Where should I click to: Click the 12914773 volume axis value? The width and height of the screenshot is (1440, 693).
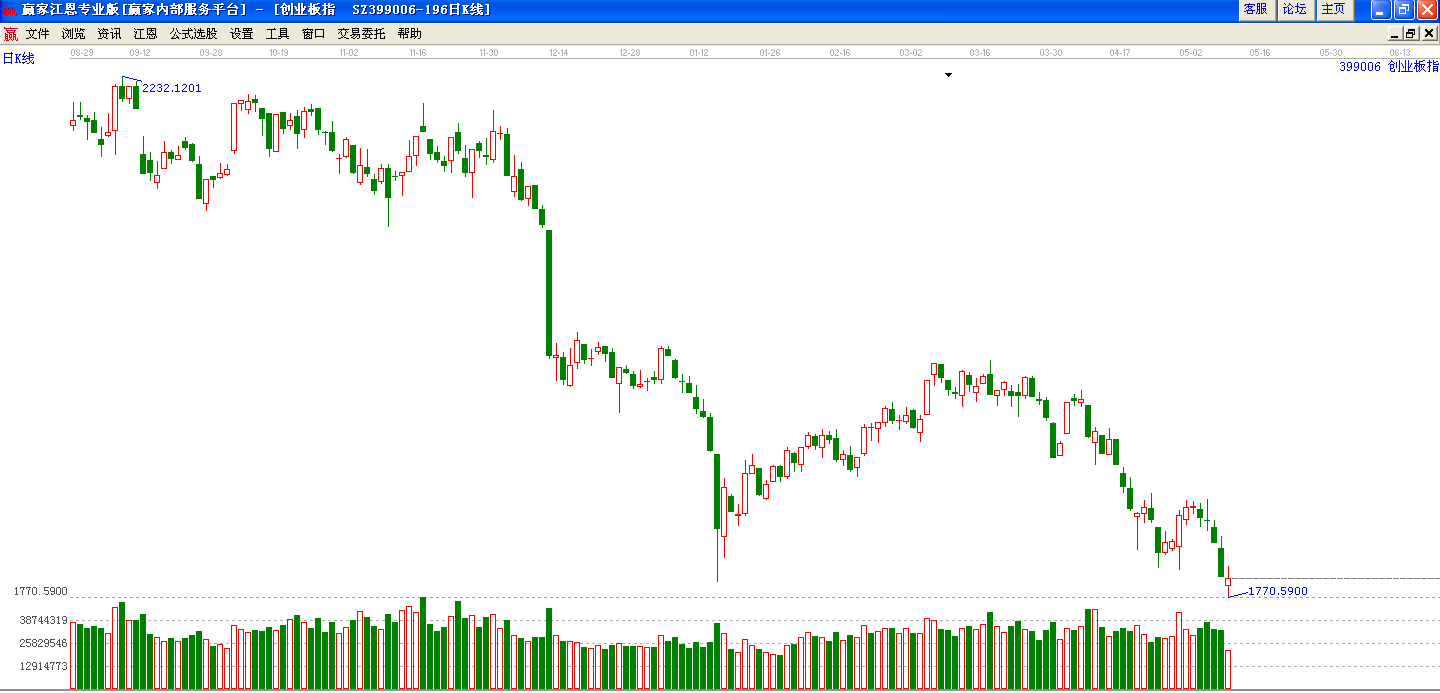(43, 666)
